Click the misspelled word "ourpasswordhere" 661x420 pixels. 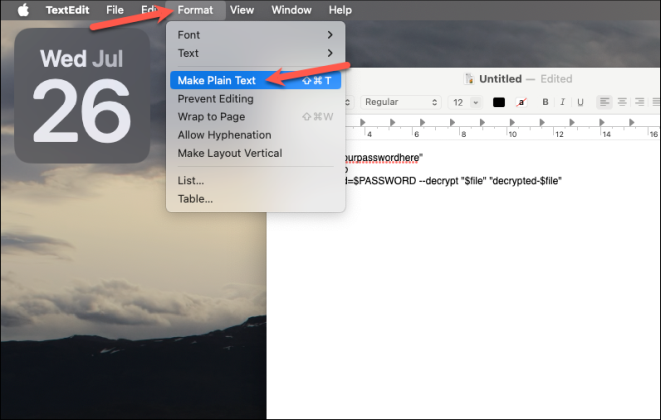382,158
